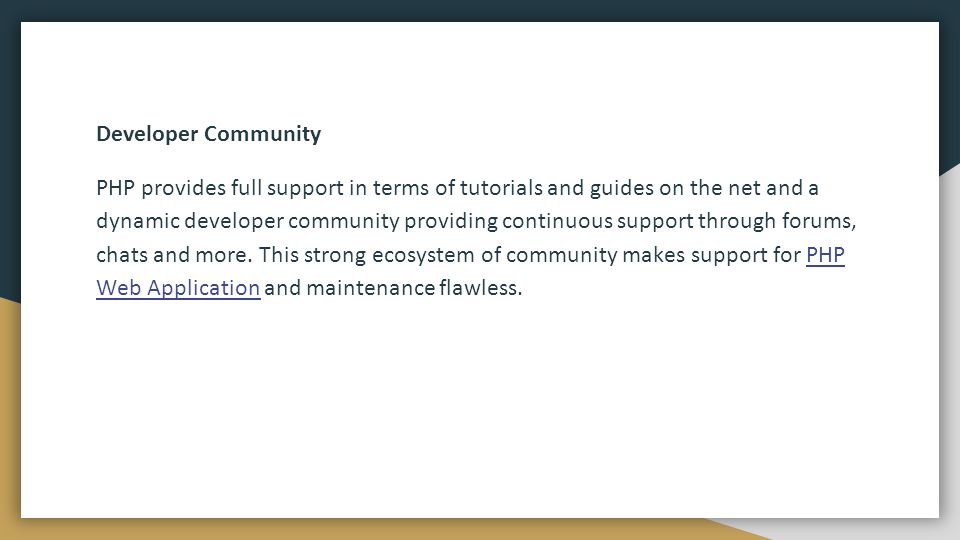Click the word 'tutorials' in the paragraph
960x540 pixels.
(501, 187)
